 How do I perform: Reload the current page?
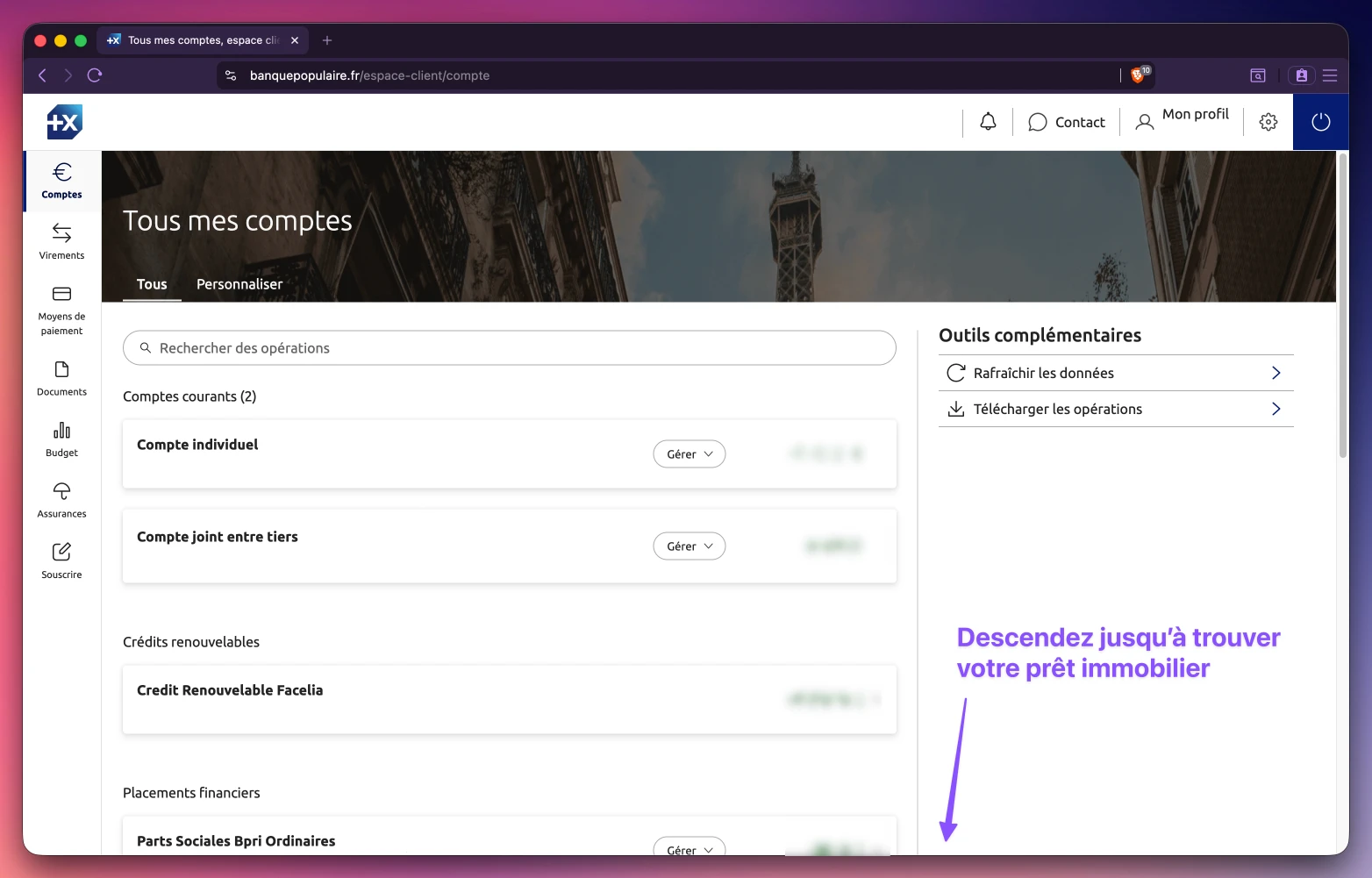(x=95, y=75)
